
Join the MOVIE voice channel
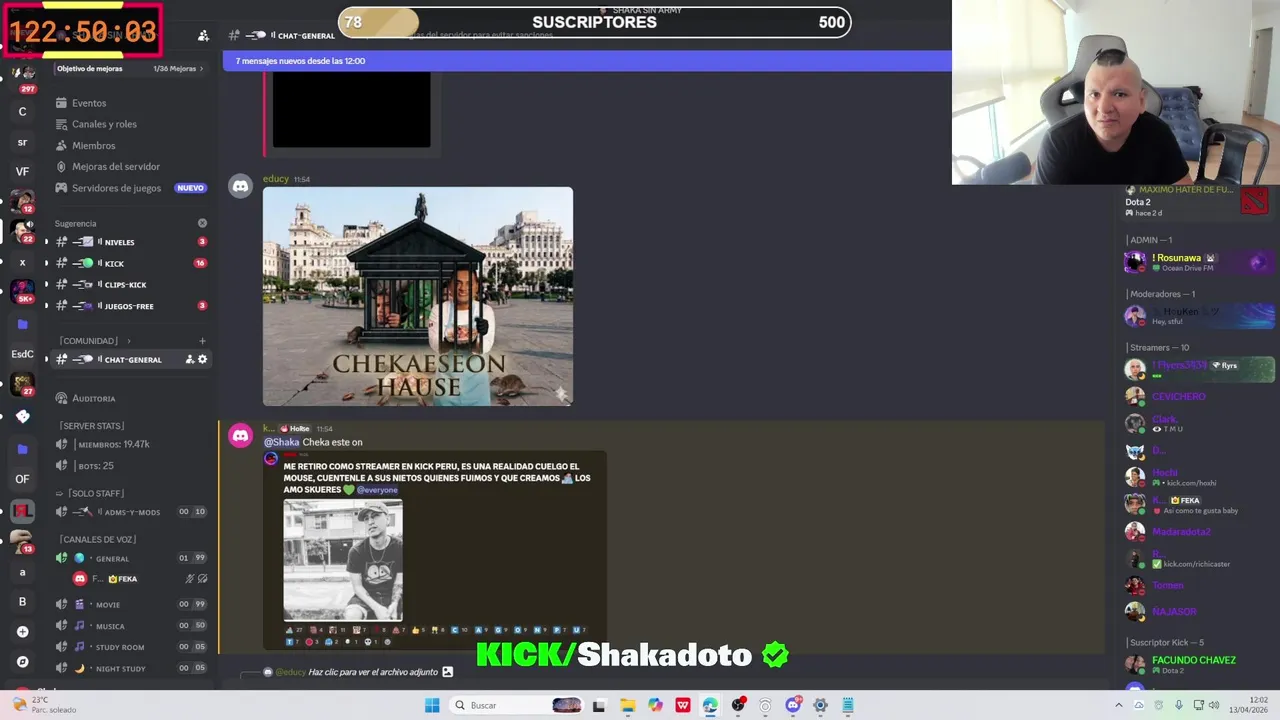(x=131, y=604)
